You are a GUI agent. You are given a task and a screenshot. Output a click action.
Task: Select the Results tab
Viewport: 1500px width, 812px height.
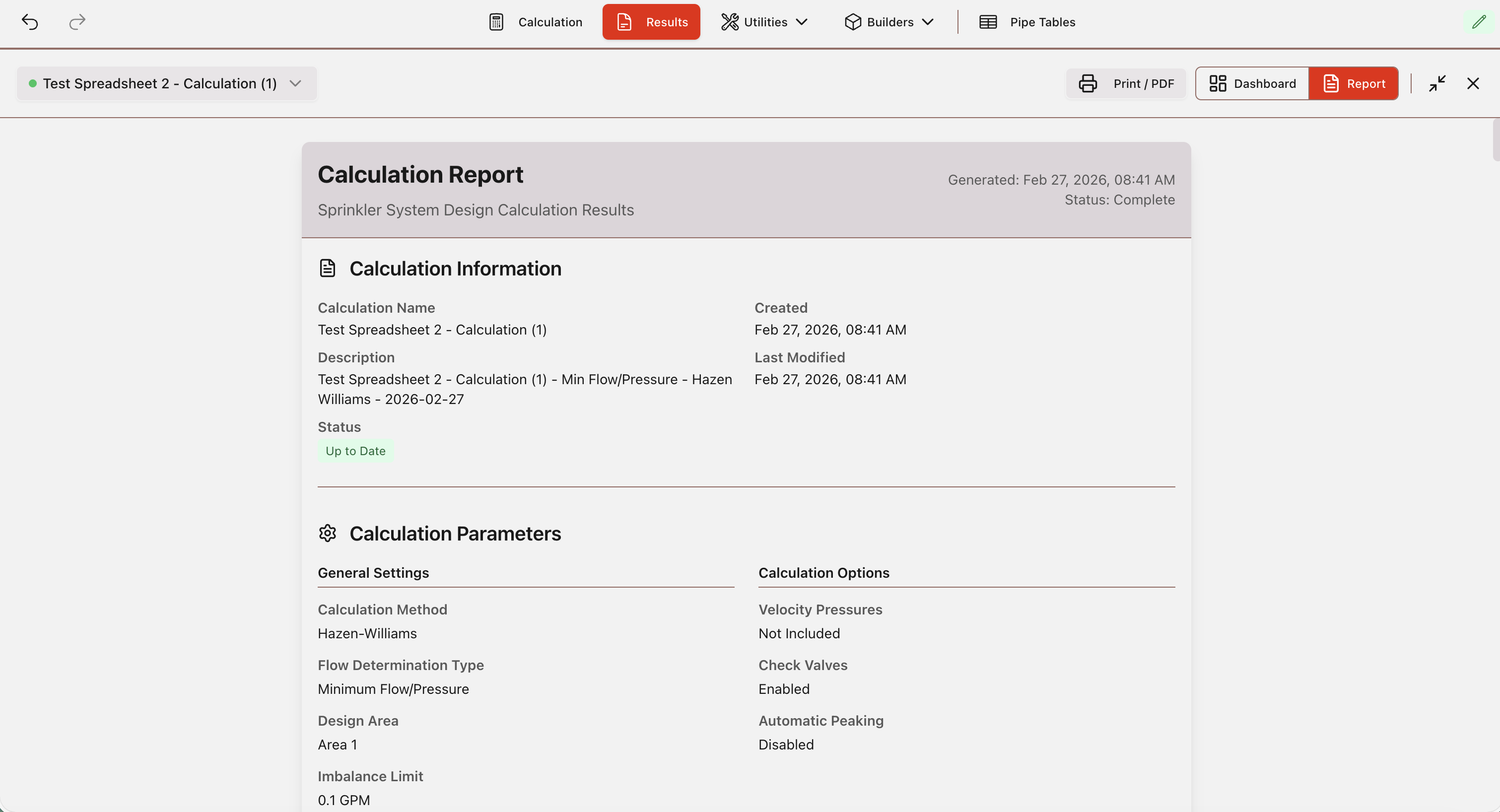click(651, 22)
